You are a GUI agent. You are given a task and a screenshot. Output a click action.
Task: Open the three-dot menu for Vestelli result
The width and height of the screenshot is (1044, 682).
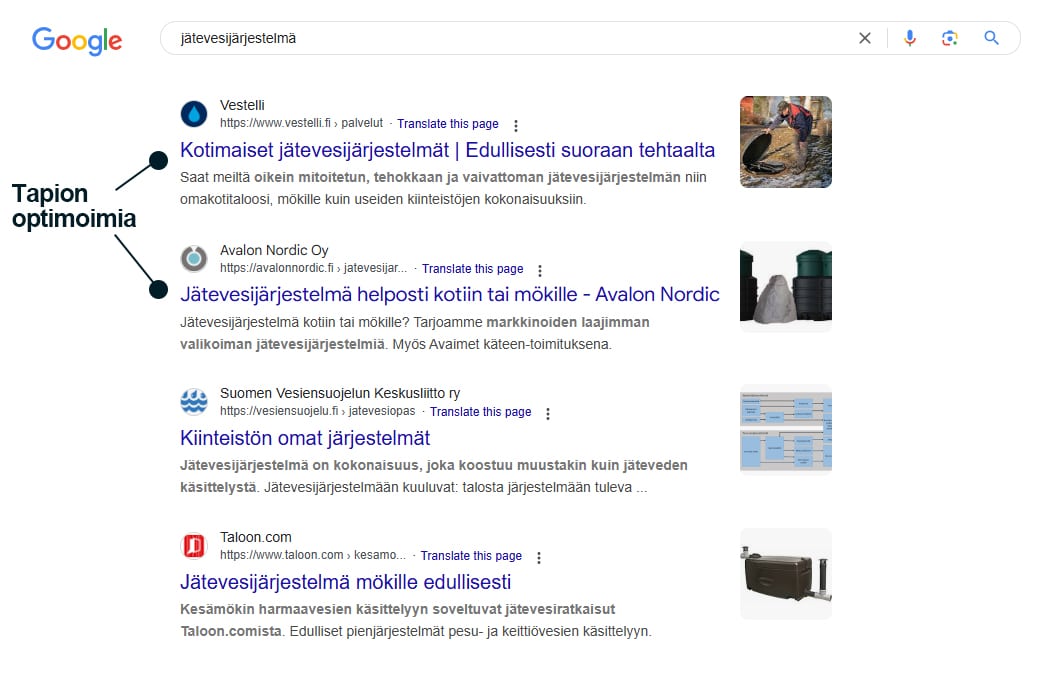click(x=515, y=125)
